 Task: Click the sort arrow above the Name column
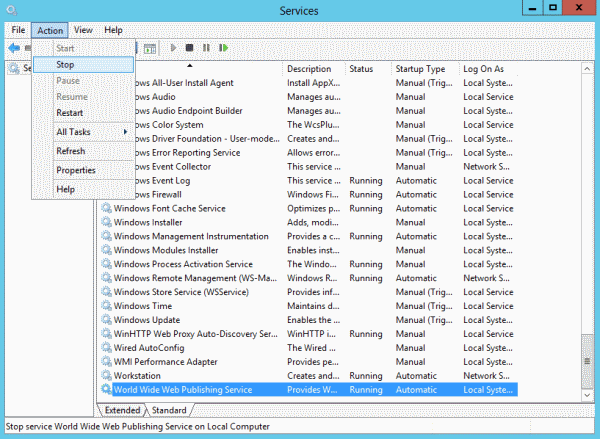tap(189, 65)
